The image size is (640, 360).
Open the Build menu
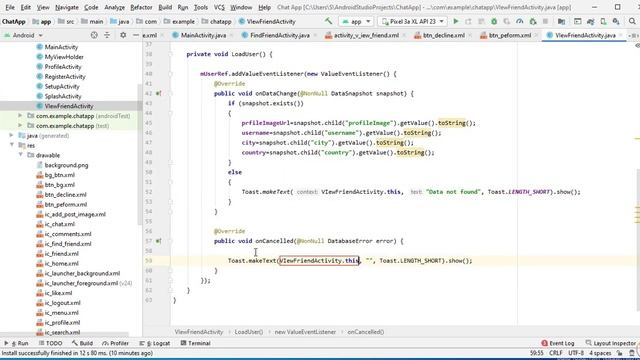(165, 7)
